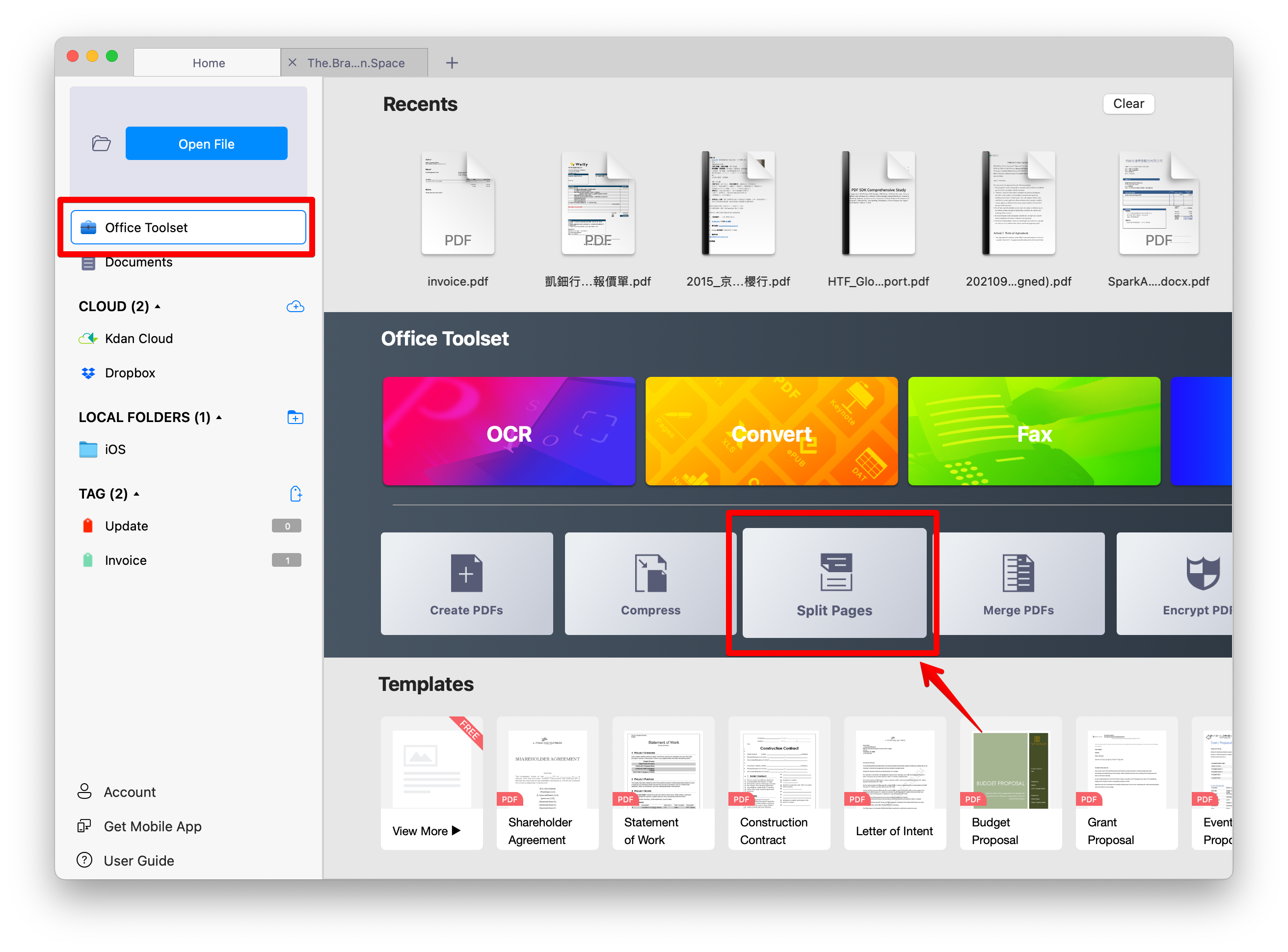This screenshot has width=1288, height=952.
Task: Click View More templates
Action: 431,783
